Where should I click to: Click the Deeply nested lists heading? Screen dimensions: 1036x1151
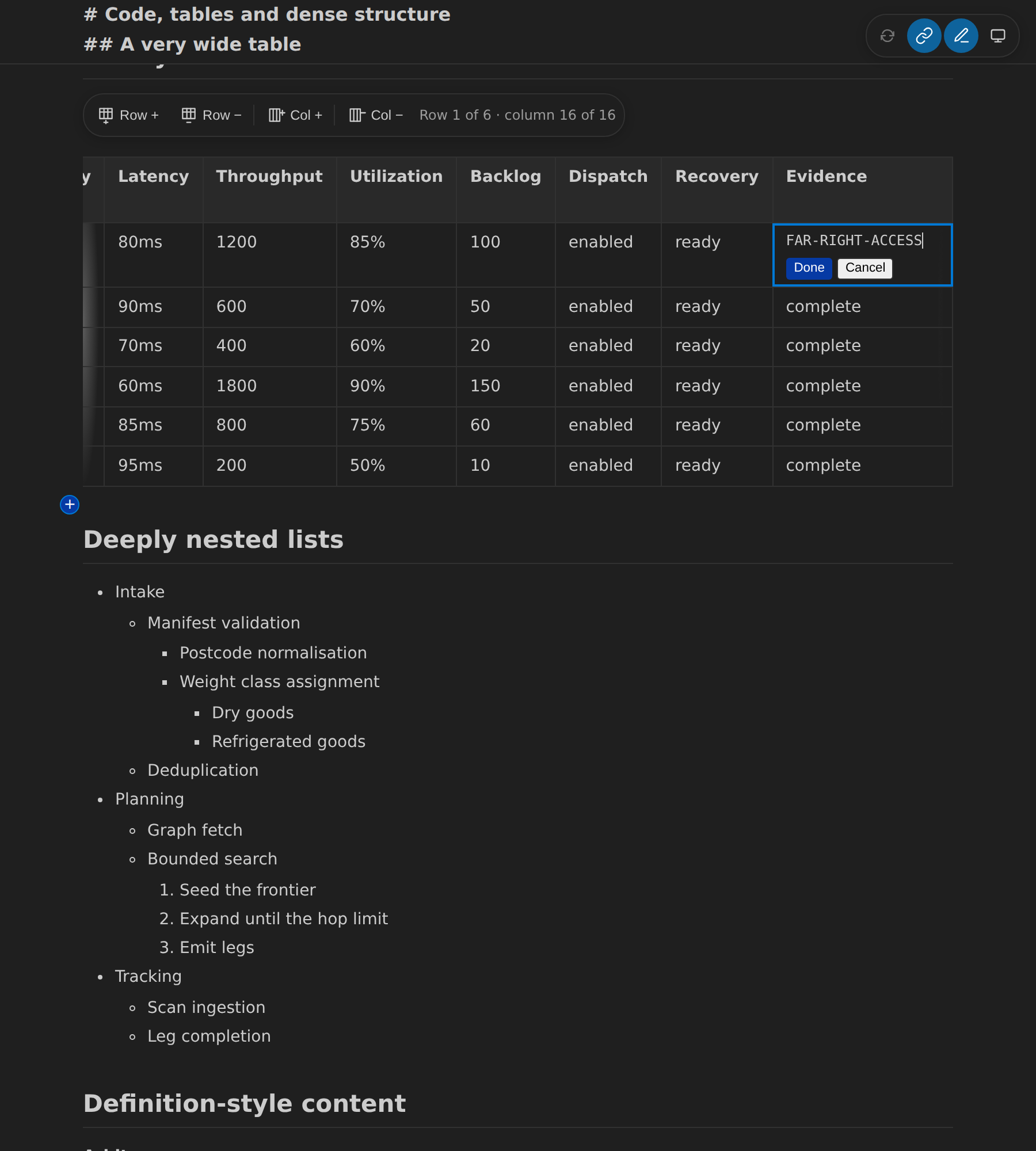tap(214, 540)
